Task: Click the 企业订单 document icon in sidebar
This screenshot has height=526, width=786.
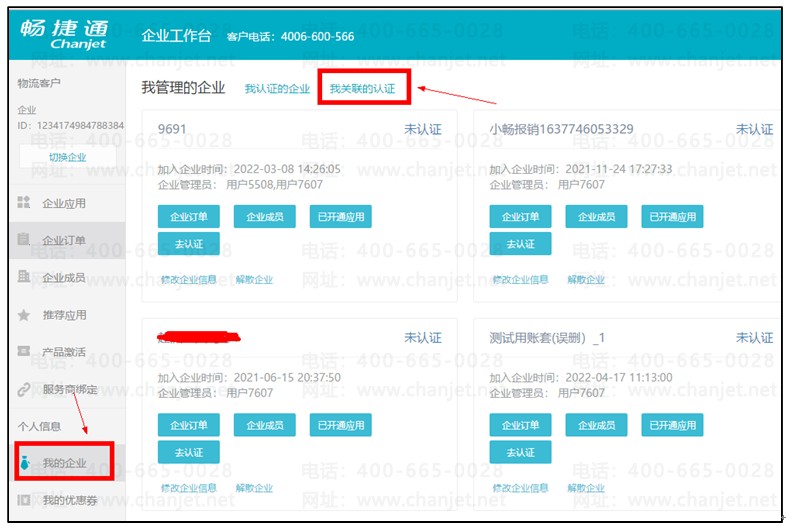Action: click(x=24, y=239)
